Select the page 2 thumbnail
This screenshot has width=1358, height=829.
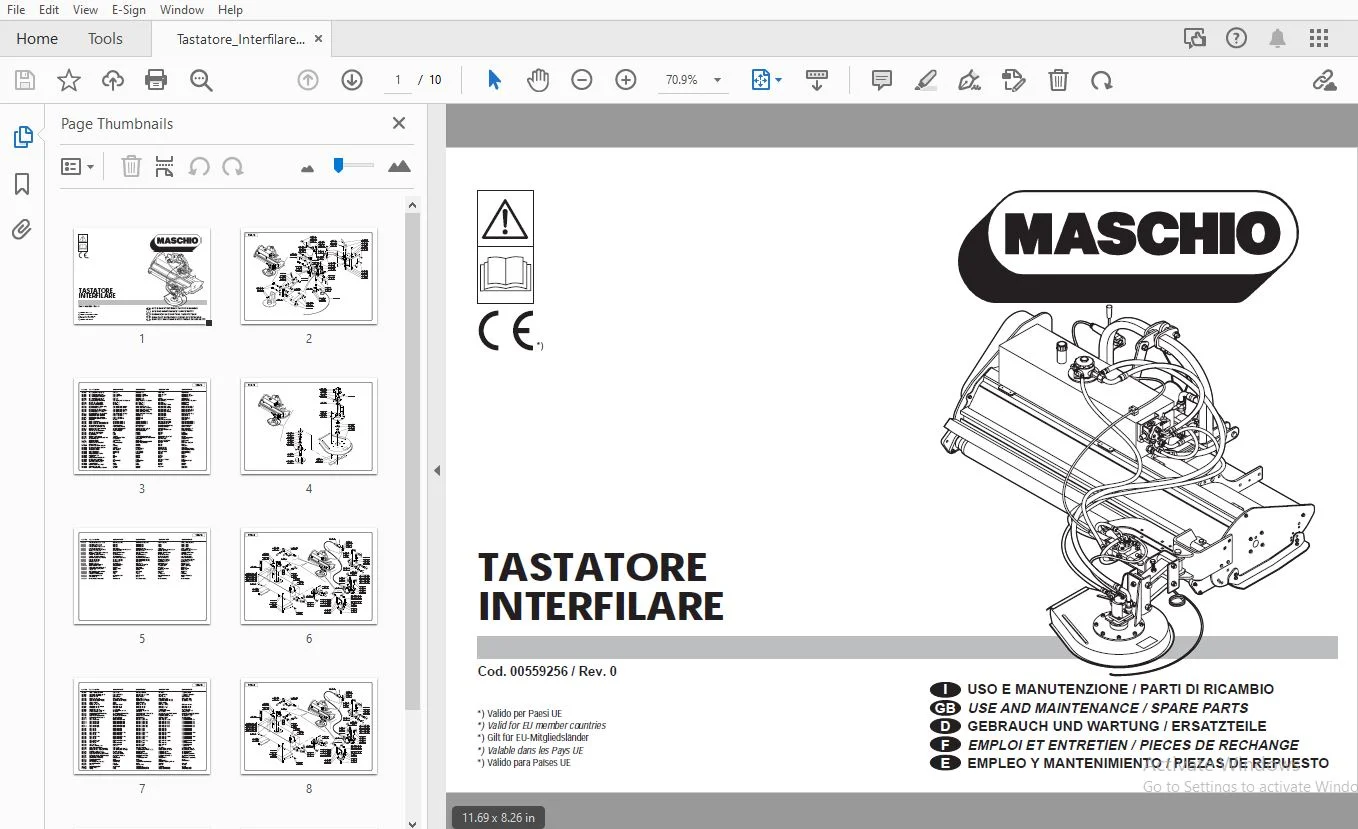[309, 276]
